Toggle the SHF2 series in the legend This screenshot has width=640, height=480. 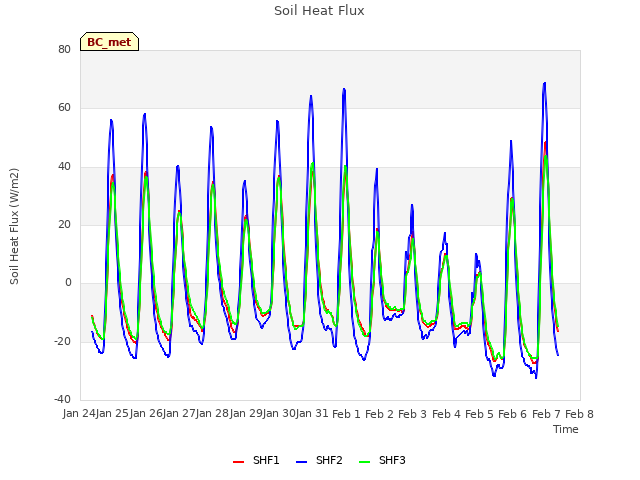[319, 461]
